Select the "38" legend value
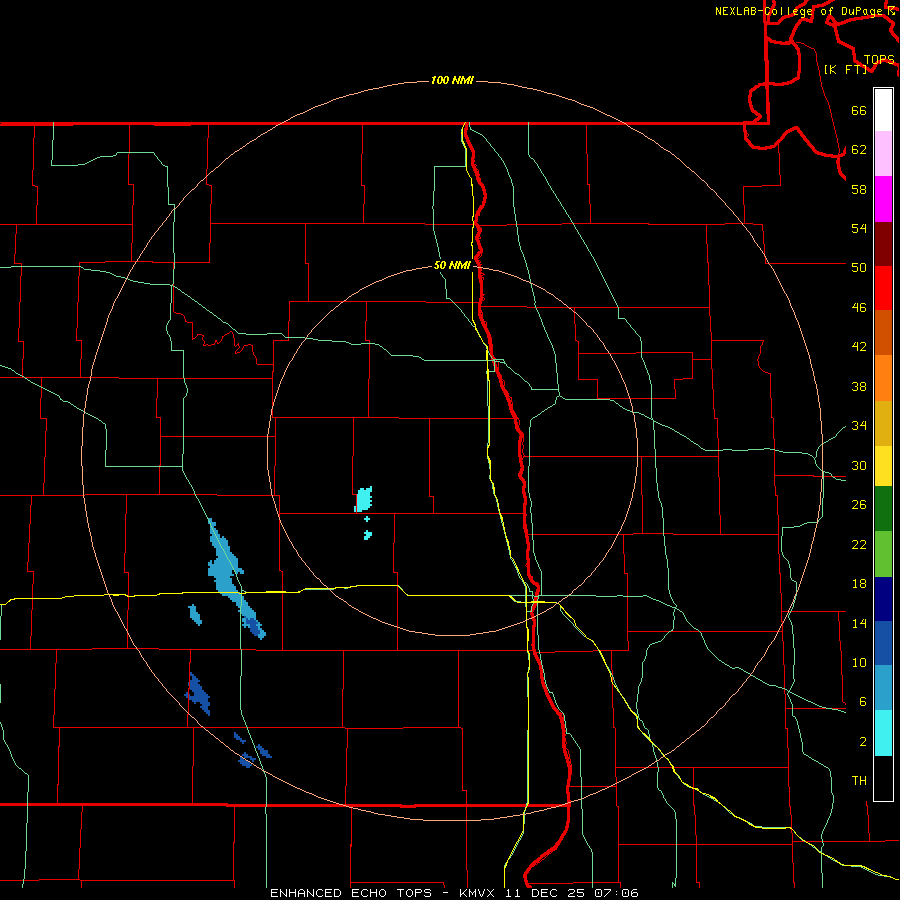 pos(859,387)
